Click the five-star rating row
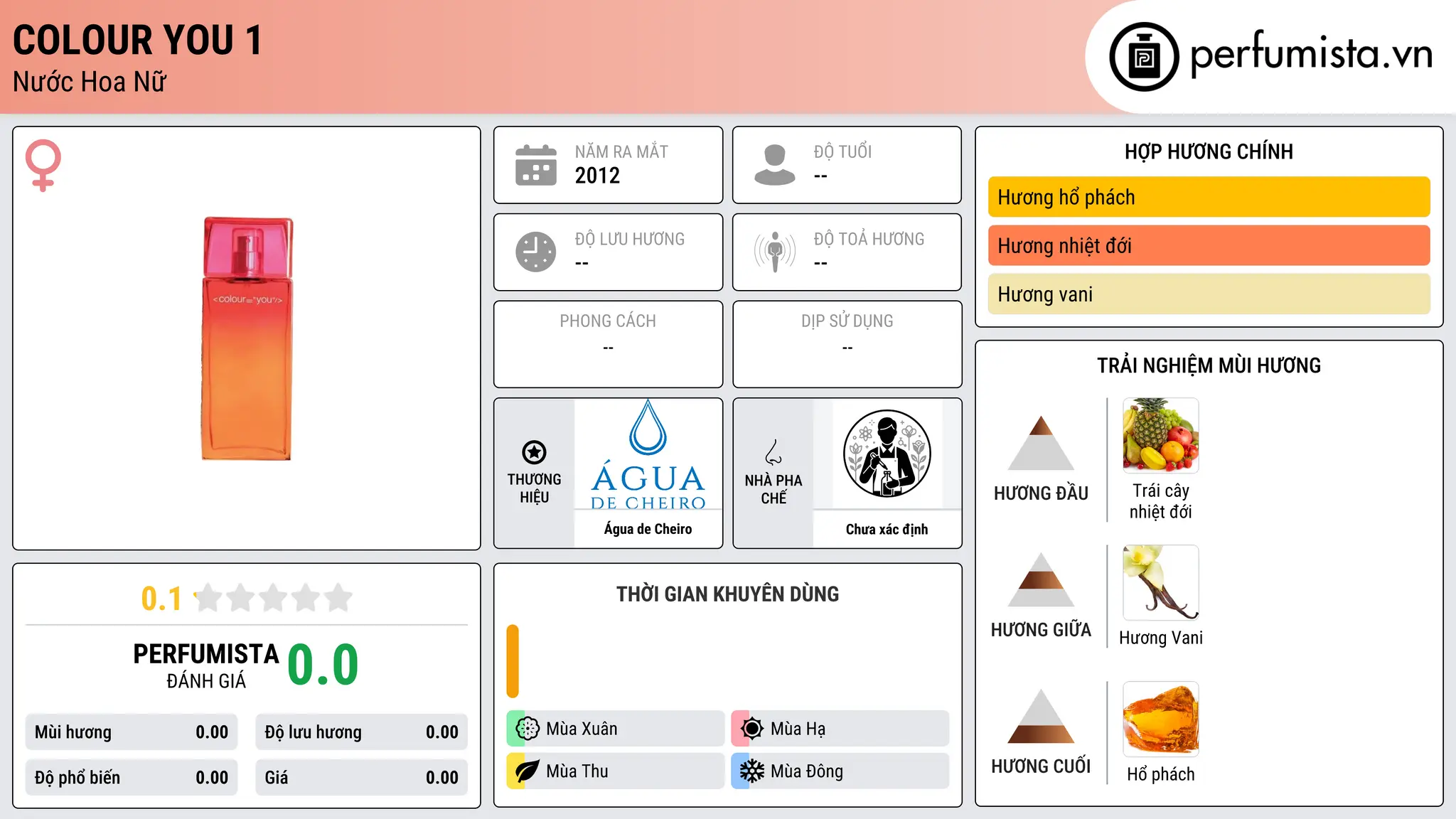 click(273, 598)
